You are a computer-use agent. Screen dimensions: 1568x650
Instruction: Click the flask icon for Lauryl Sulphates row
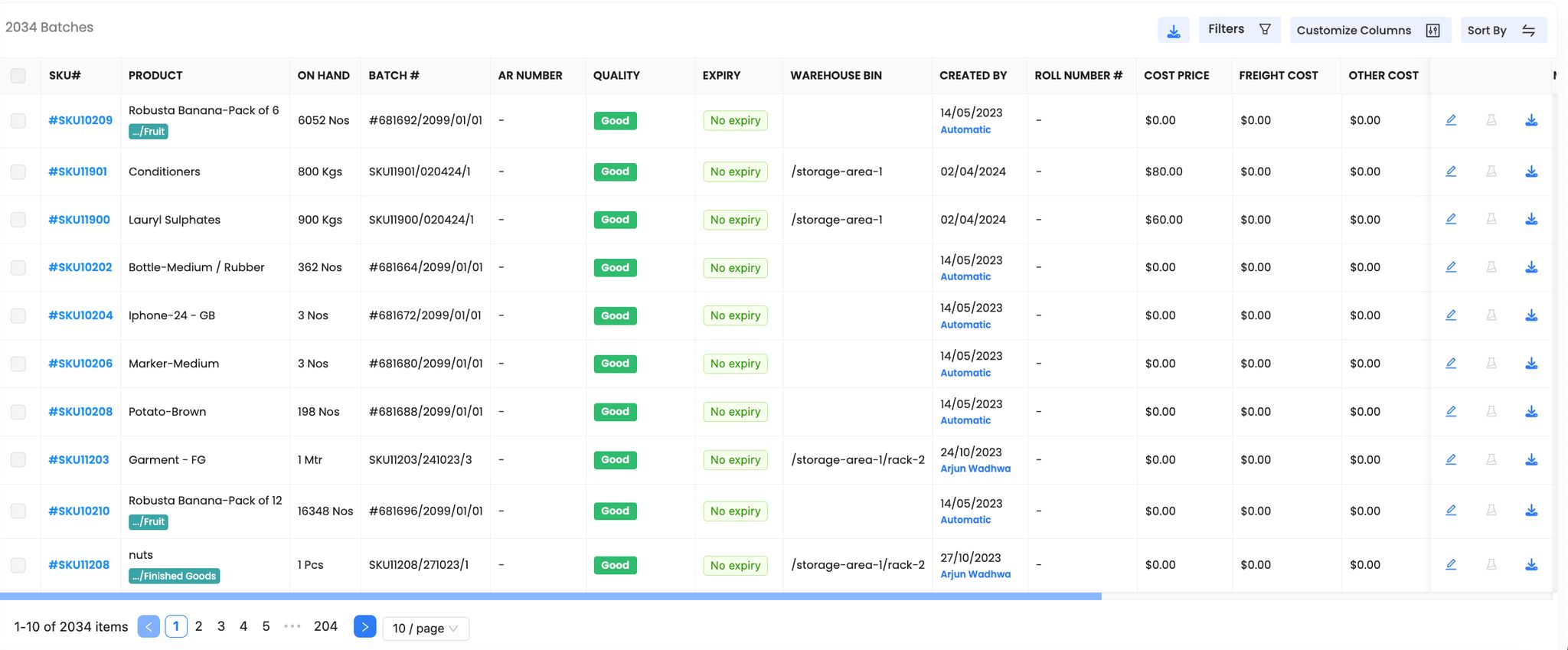[1491, 220]
